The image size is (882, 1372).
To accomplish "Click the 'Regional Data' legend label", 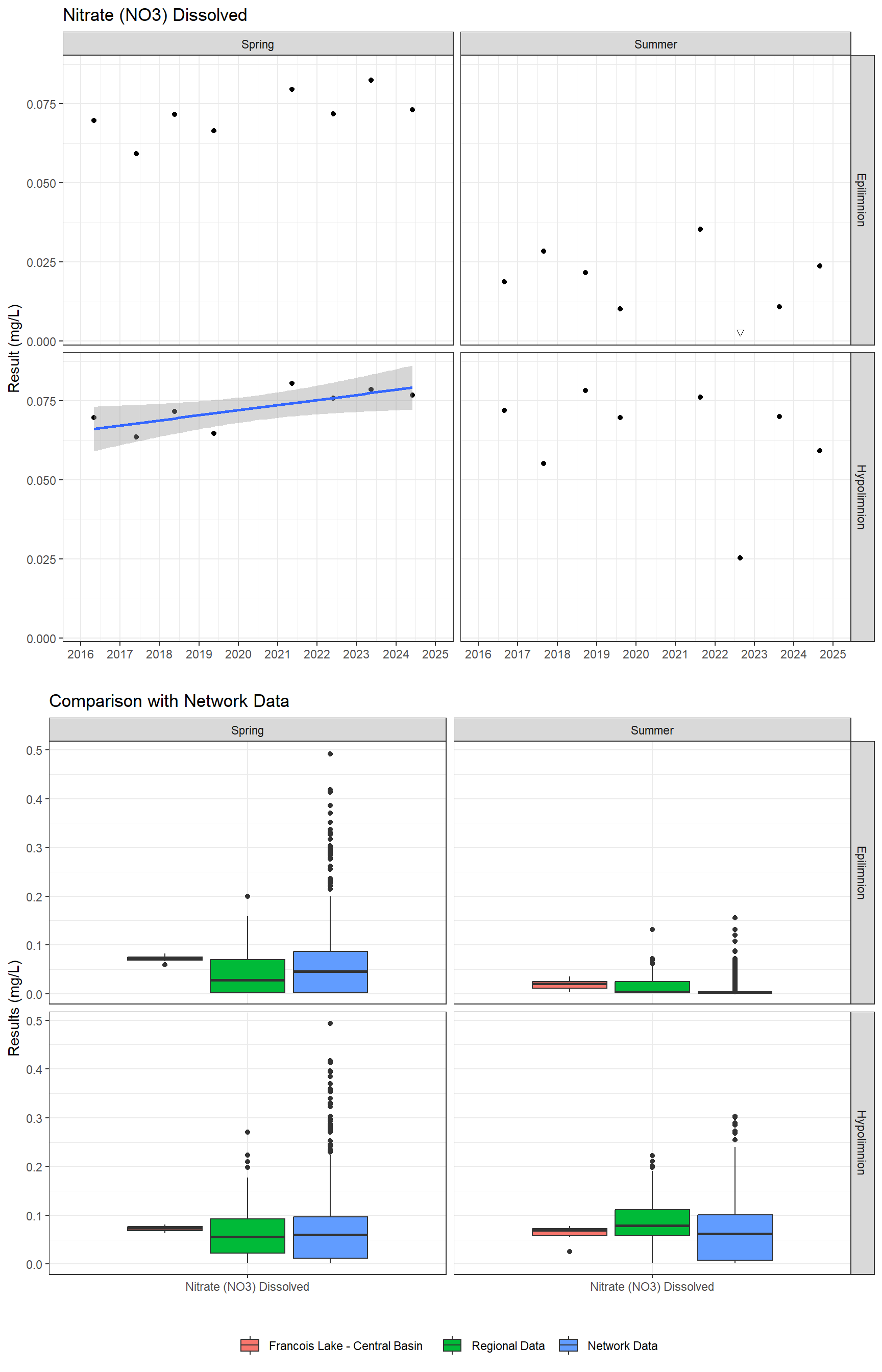I will pos(508,1345).
